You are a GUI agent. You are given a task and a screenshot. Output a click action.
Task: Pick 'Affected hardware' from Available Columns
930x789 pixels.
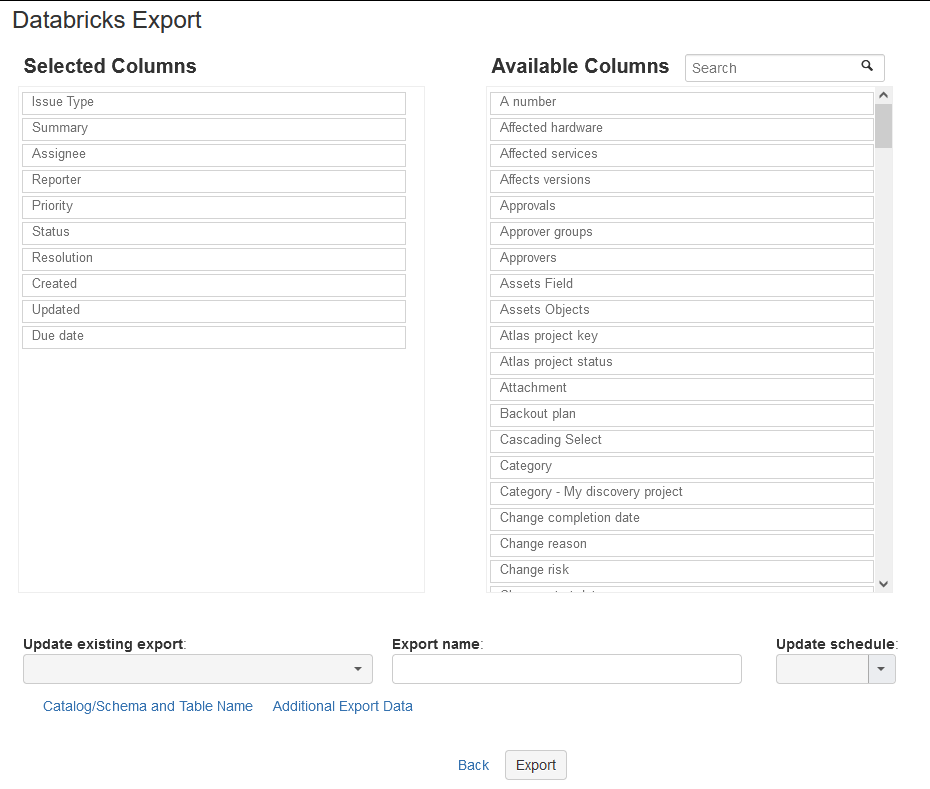682,129
